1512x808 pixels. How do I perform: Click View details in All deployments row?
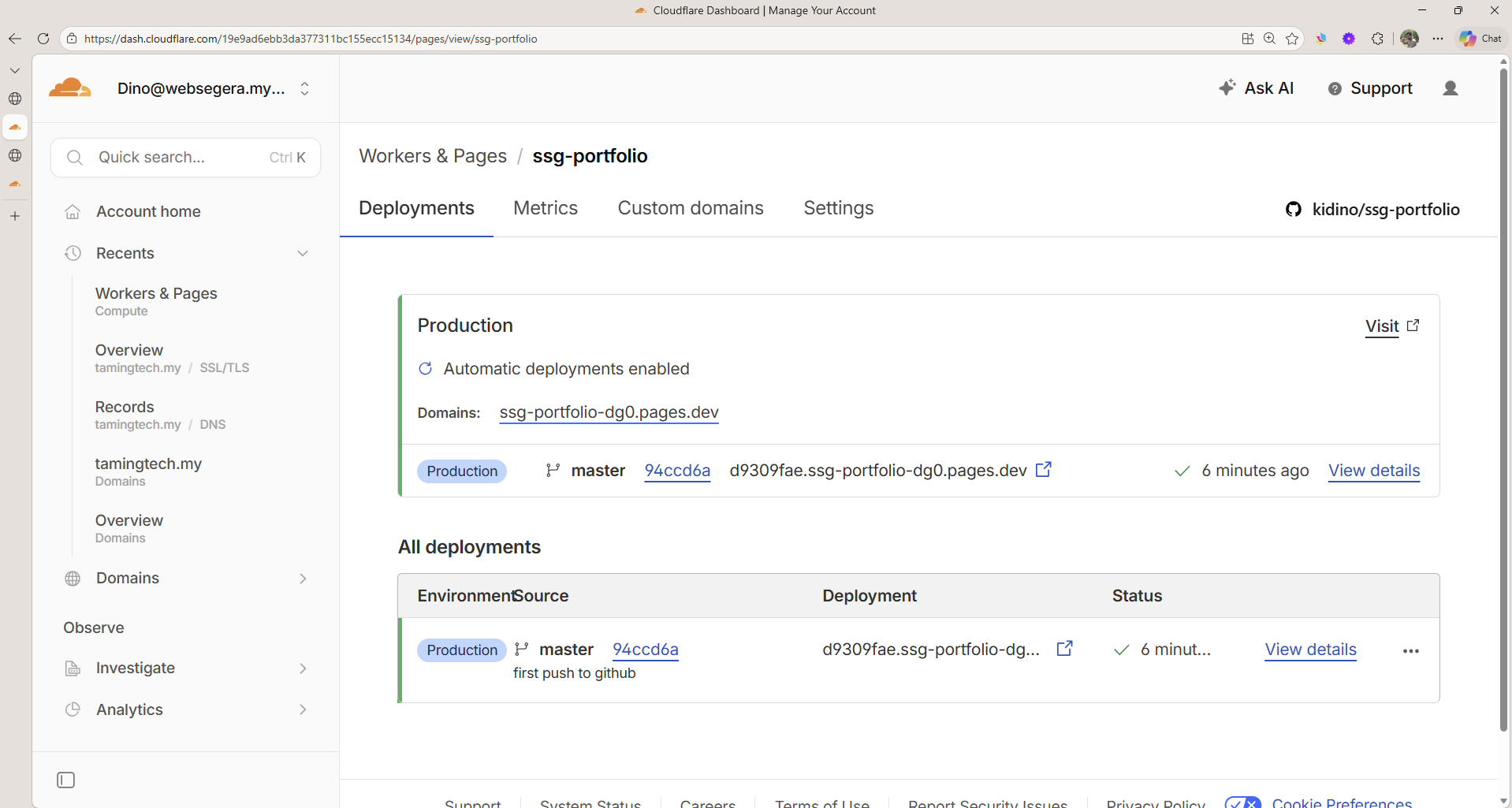(1311, 650)
